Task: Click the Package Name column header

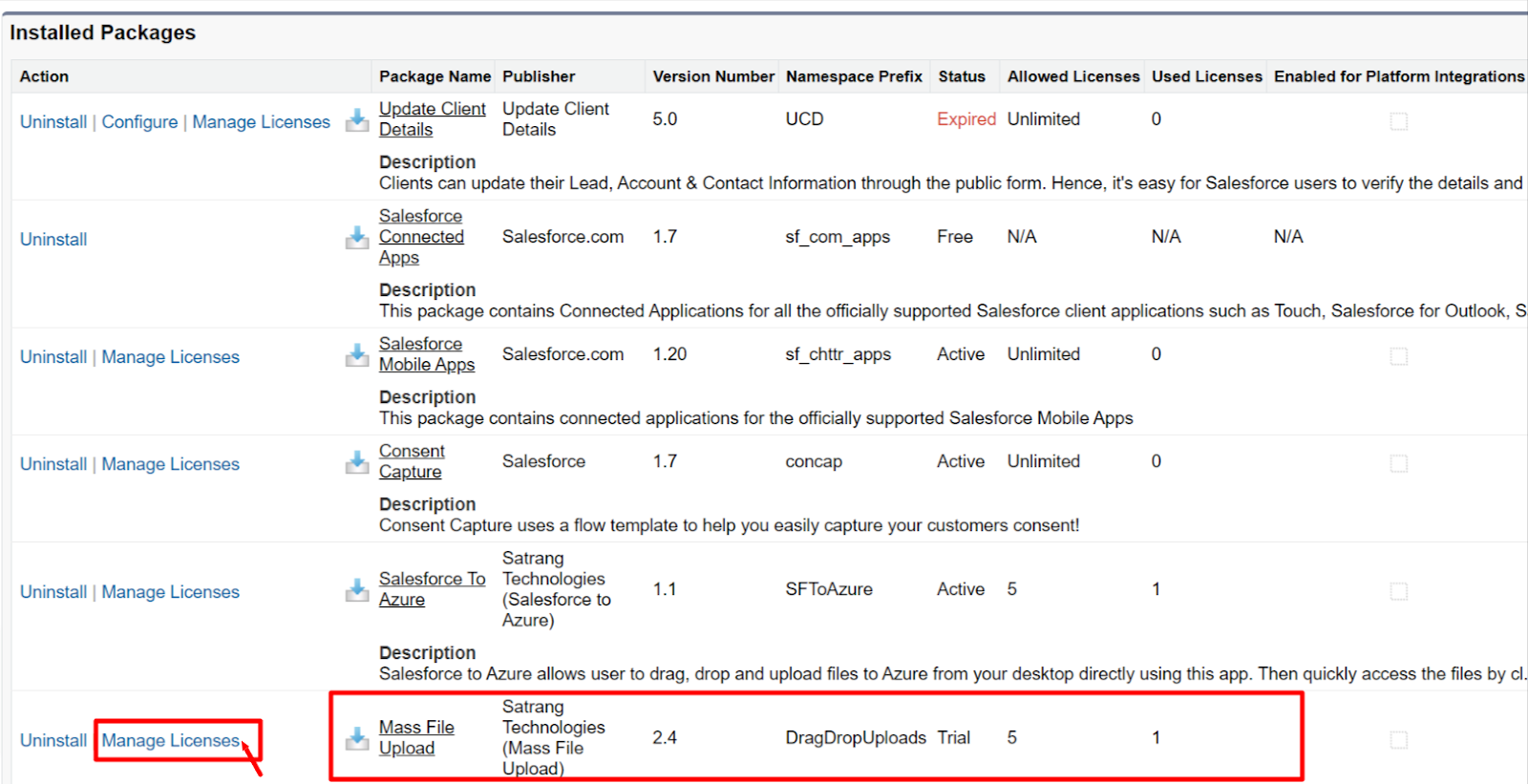Action: (x=435, y=76)
